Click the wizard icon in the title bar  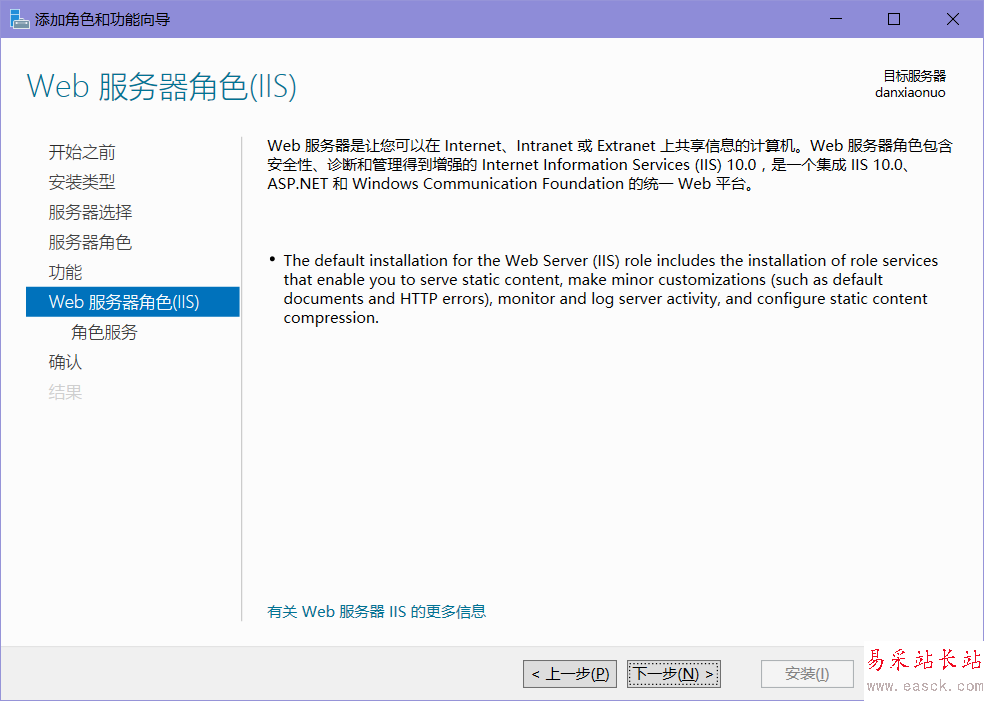click(19, 19)
